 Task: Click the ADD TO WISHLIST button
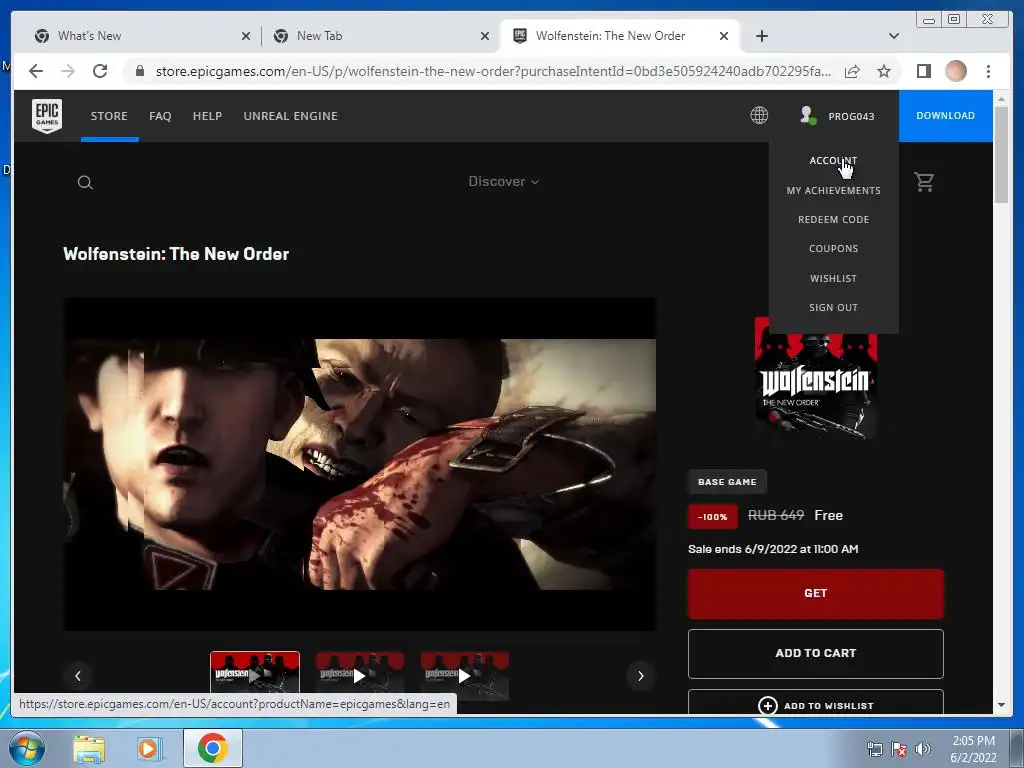[816, 703]
